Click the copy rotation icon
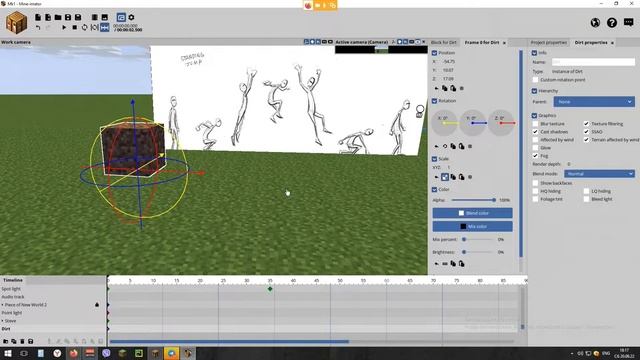The image size is (640, 360). (453, 146)
